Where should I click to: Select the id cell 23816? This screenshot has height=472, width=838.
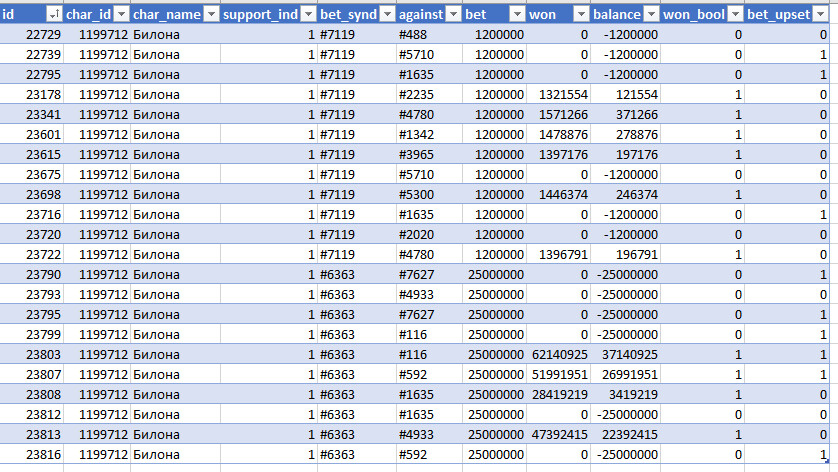coord(32,454)
